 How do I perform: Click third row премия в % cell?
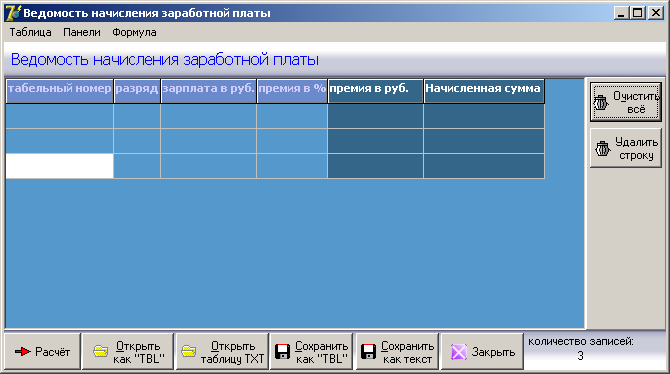292,166
